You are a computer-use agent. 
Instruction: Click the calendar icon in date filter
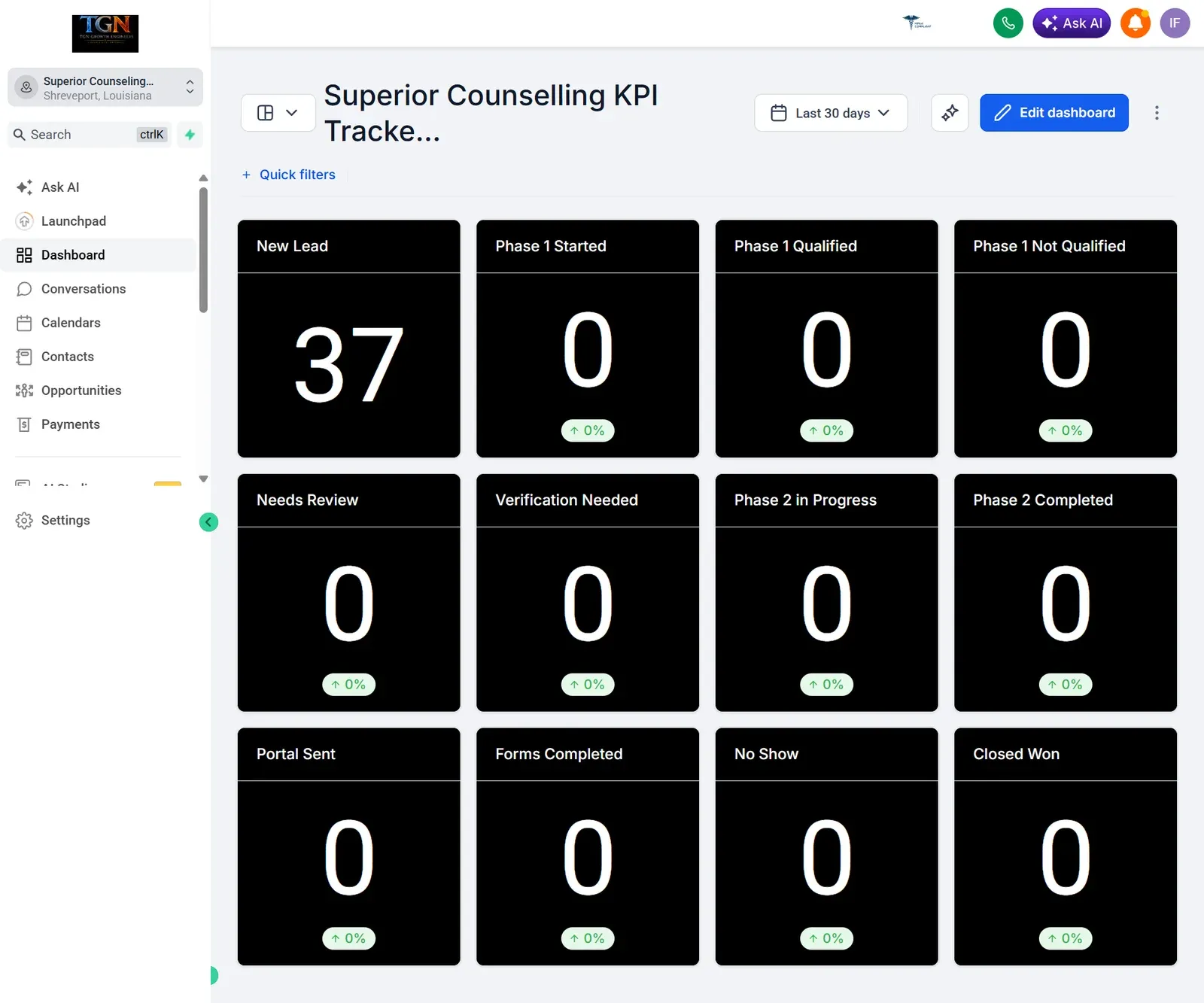tap(779, 113)
